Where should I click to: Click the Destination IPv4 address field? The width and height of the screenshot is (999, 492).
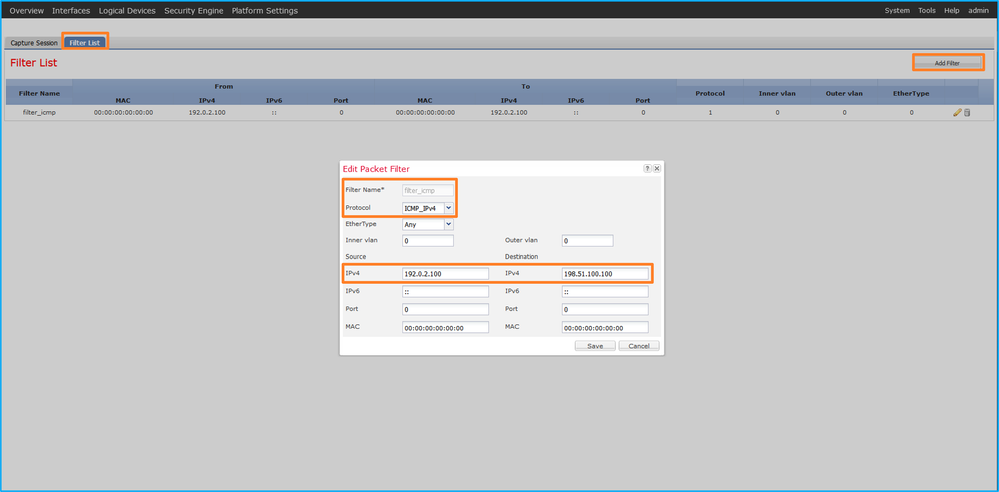604,274
